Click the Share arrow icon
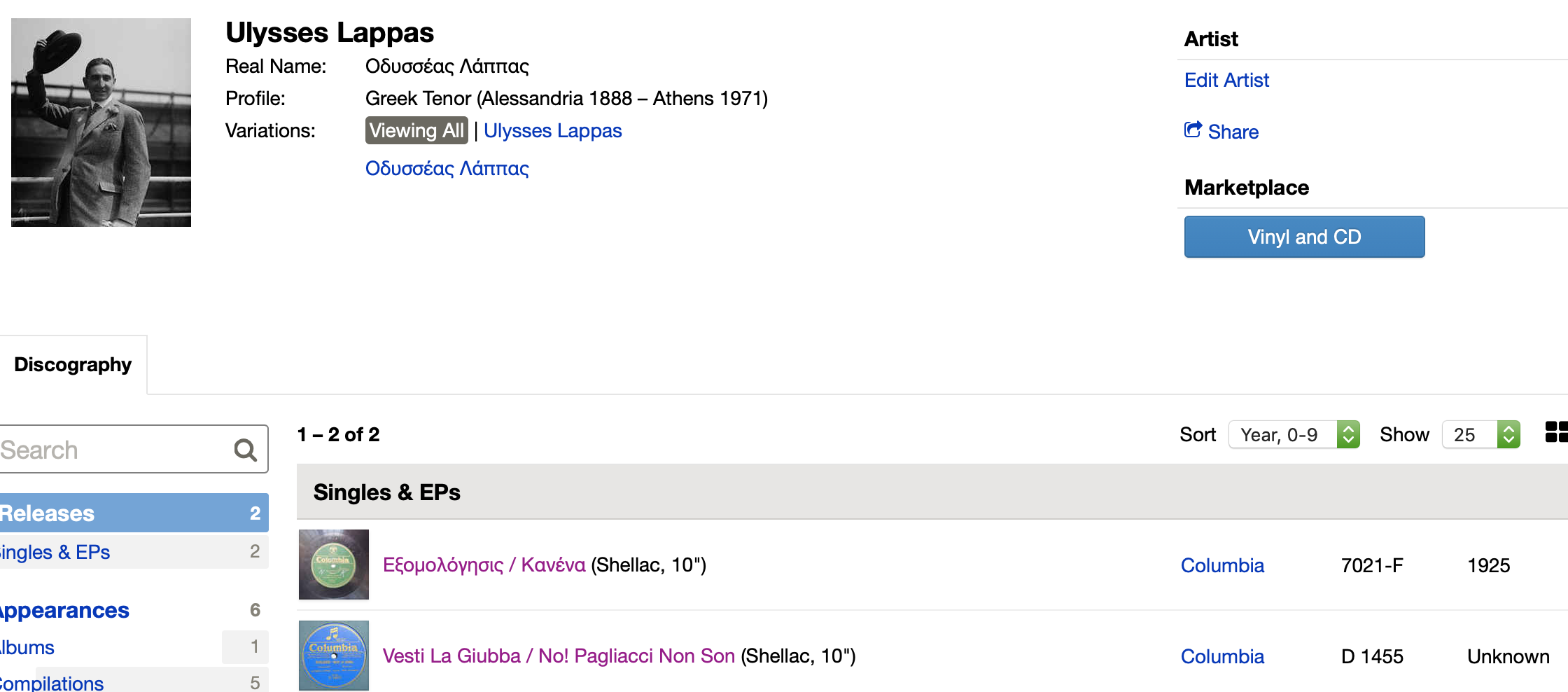This screenshot has width=1568, height=692. click(1193, 130)
